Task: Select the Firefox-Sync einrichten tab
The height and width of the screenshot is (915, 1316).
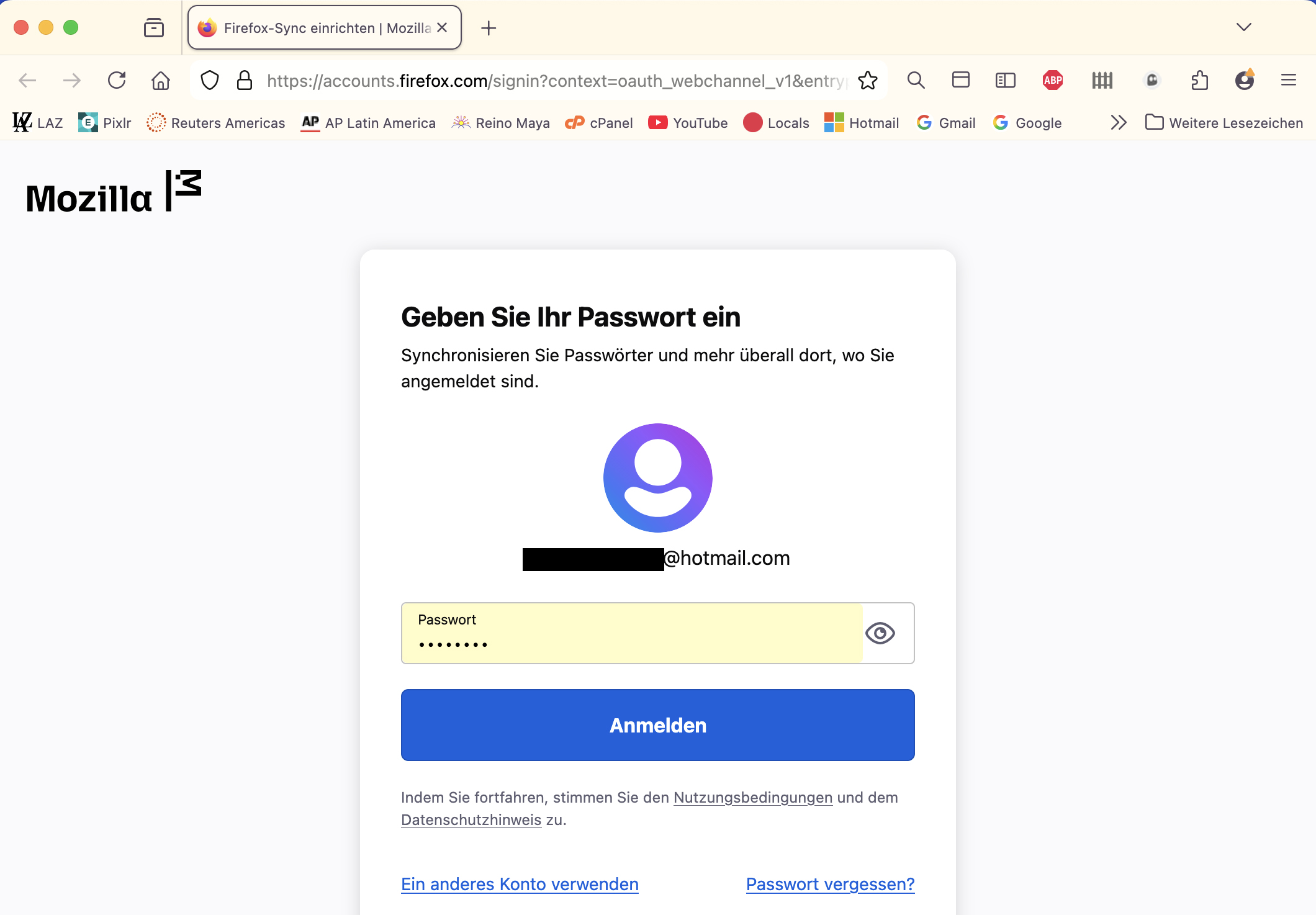Action: 317,28
